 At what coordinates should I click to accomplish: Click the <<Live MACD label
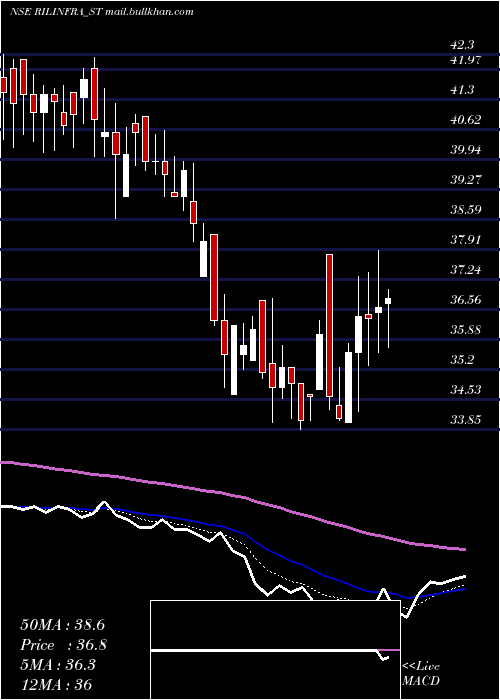click(x=421, y=673)
